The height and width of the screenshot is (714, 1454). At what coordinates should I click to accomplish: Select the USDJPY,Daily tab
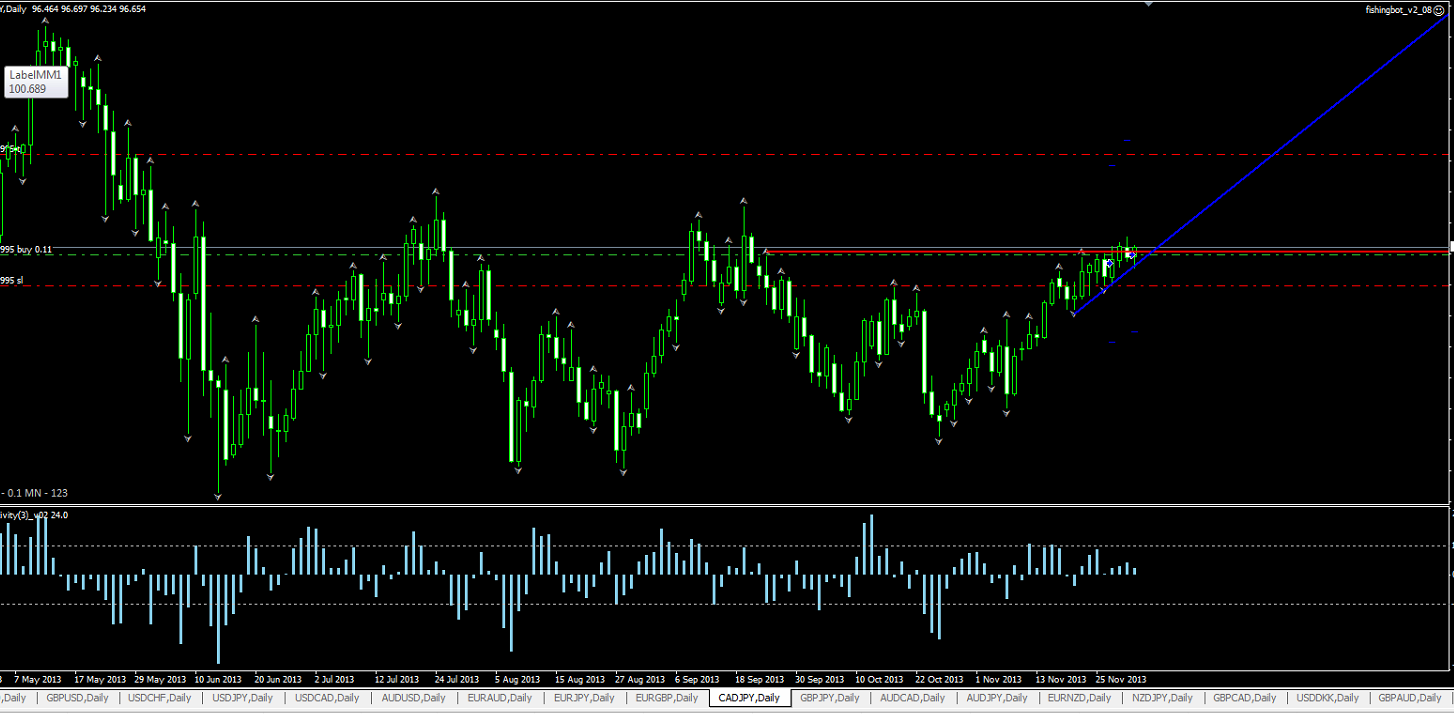click(243, 698)
